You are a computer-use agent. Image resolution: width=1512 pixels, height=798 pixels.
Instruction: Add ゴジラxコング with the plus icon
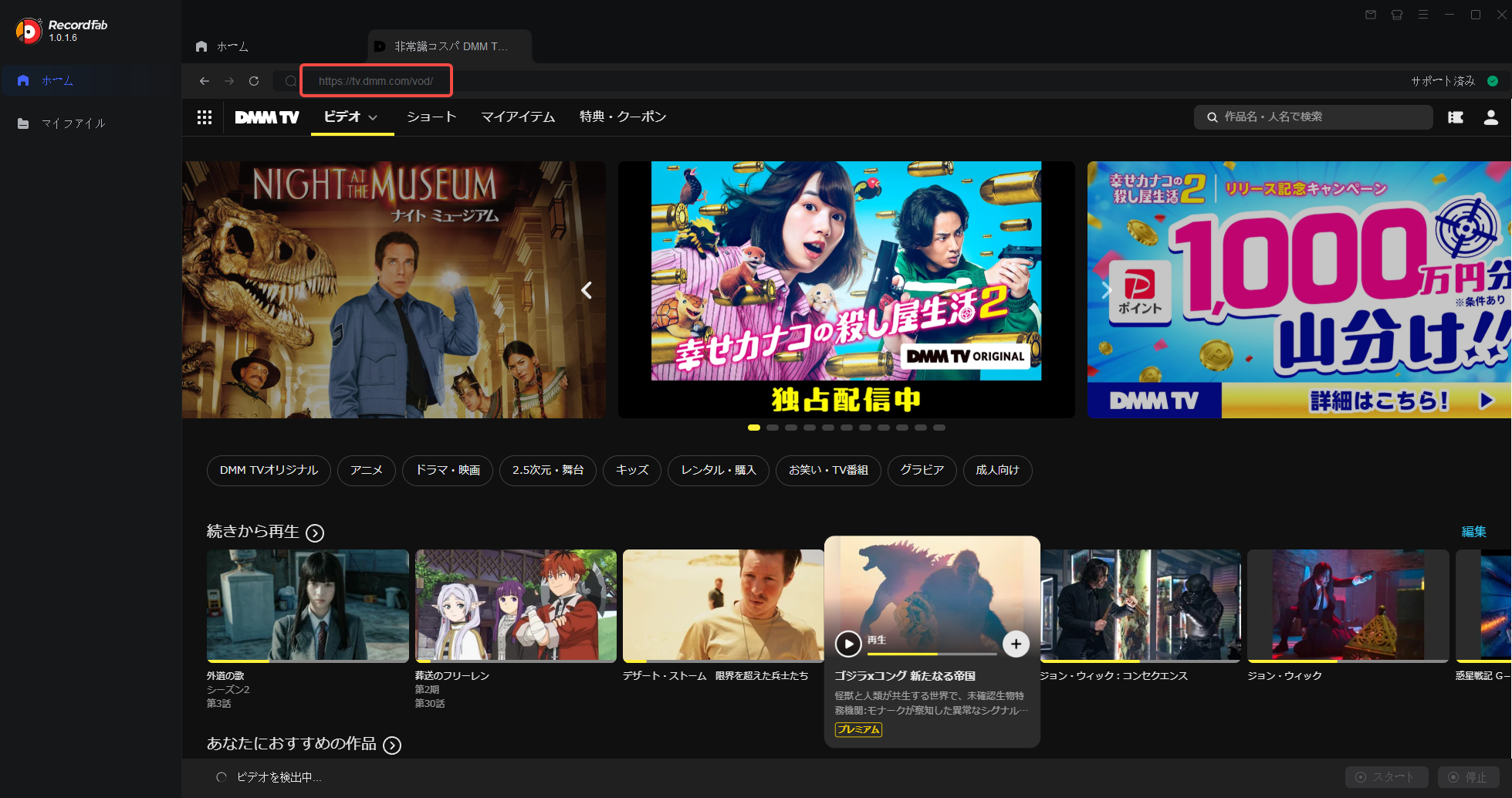pyautogui.click(x=1016, y=644)
